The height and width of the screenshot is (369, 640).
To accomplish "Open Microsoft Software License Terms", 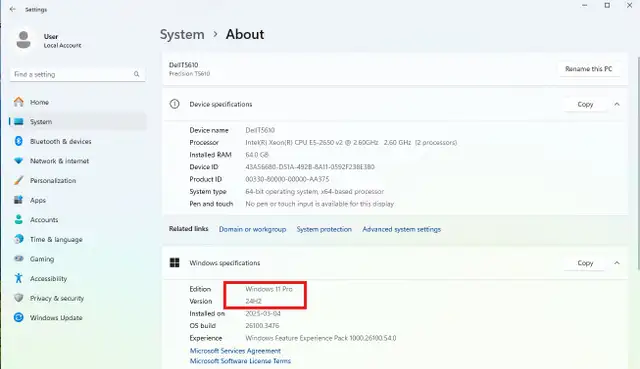I will pos(240,361).
